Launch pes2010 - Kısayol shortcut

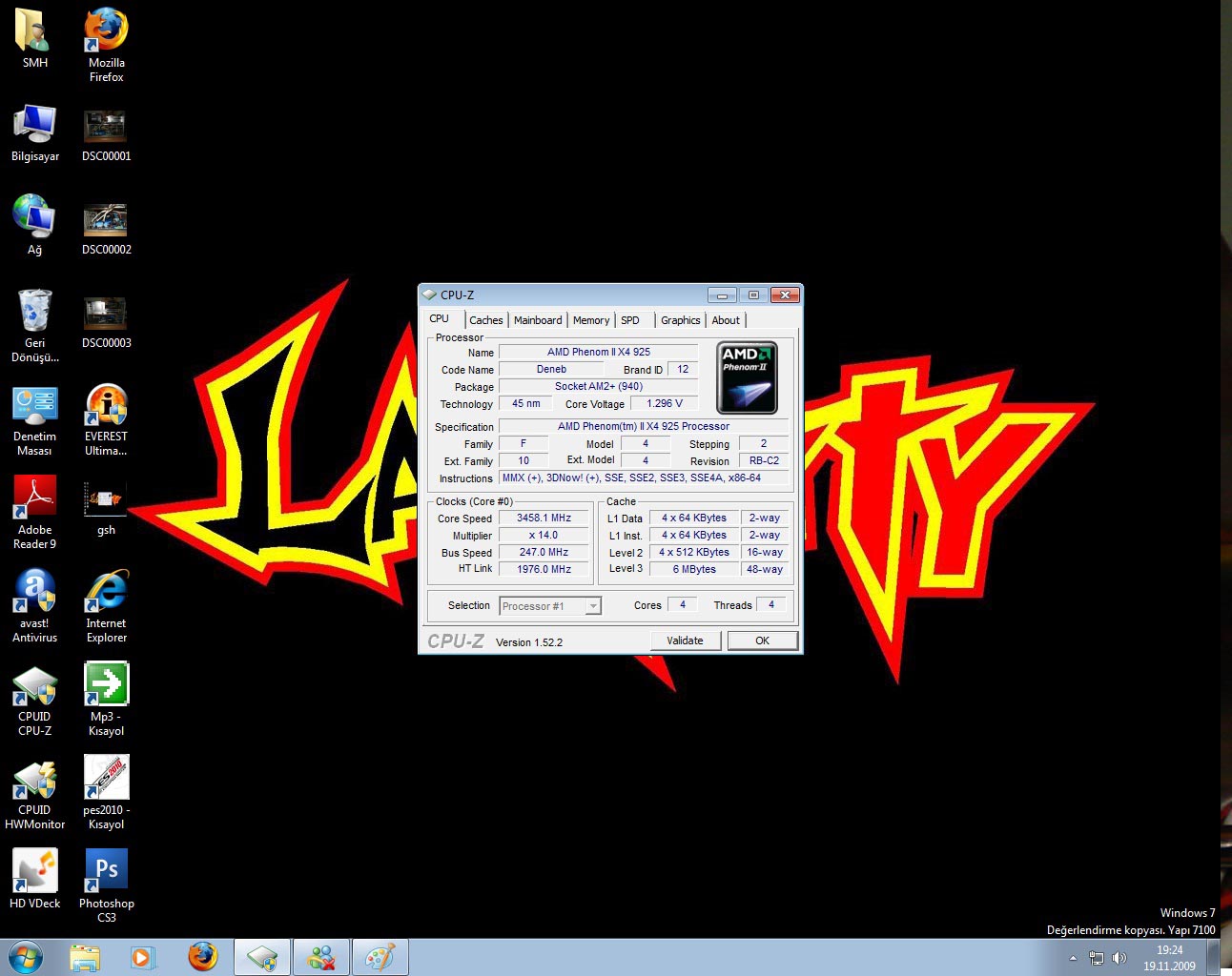pos(106,793)
